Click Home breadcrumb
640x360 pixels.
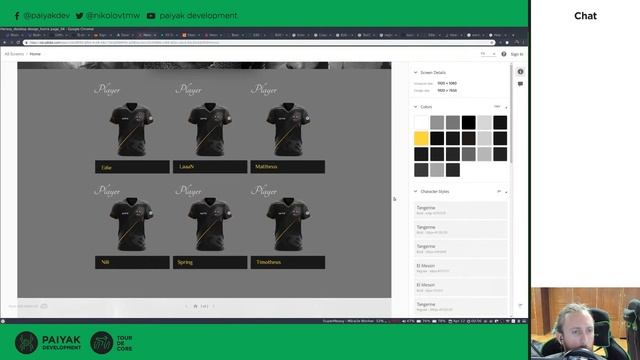(x=35, y=54)
